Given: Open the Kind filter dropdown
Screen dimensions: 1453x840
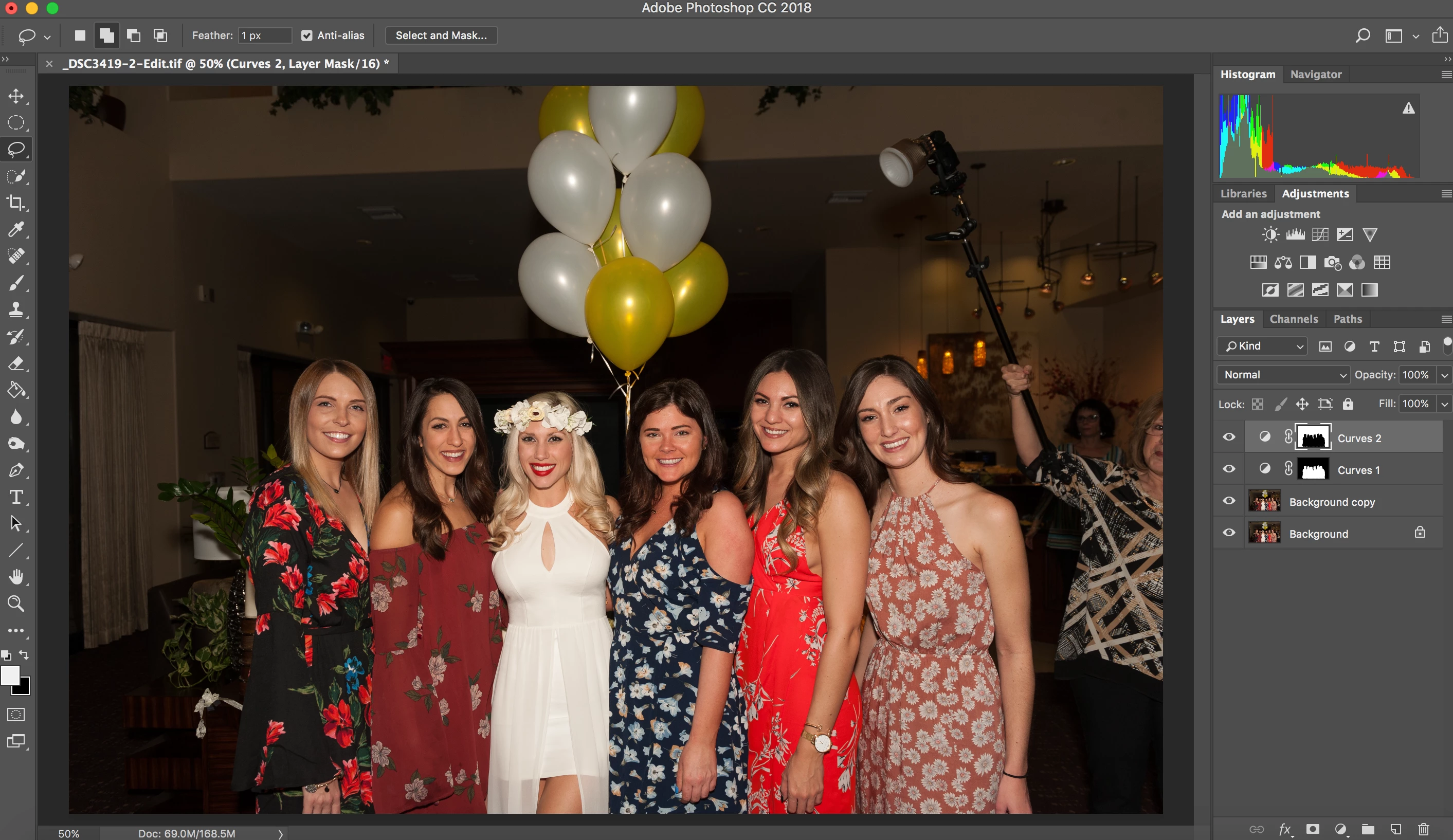Looking at the screenshot, I should (x=1262, y=346).
